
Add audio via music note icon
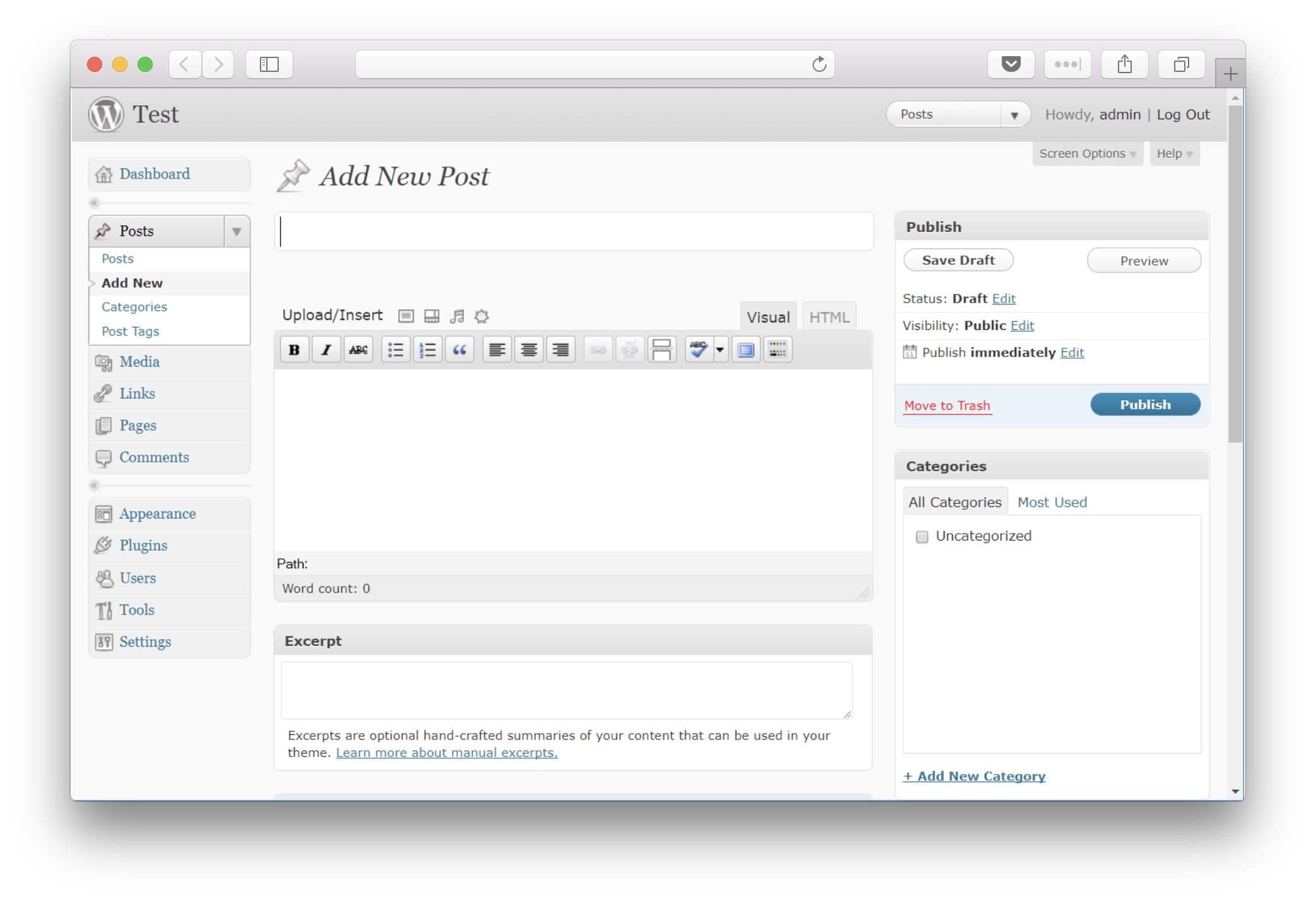point(457,316)
